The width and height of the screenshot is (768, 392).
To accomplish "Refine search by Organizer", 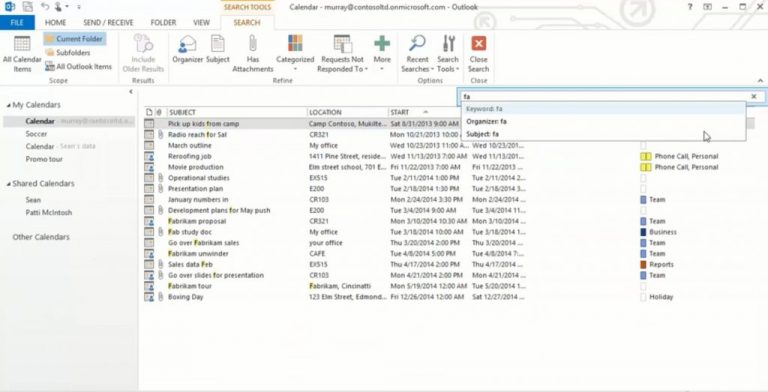I will [188, 49].
